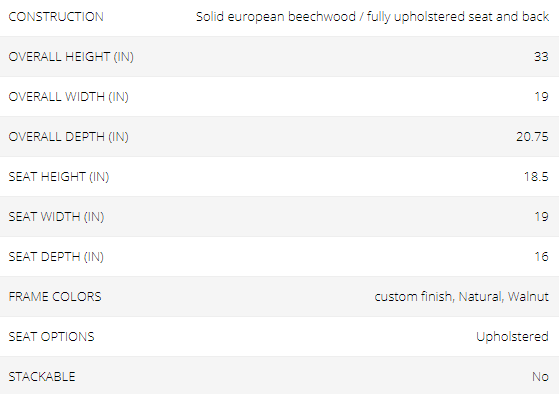Select the overall height value 33

coord(541,57)
